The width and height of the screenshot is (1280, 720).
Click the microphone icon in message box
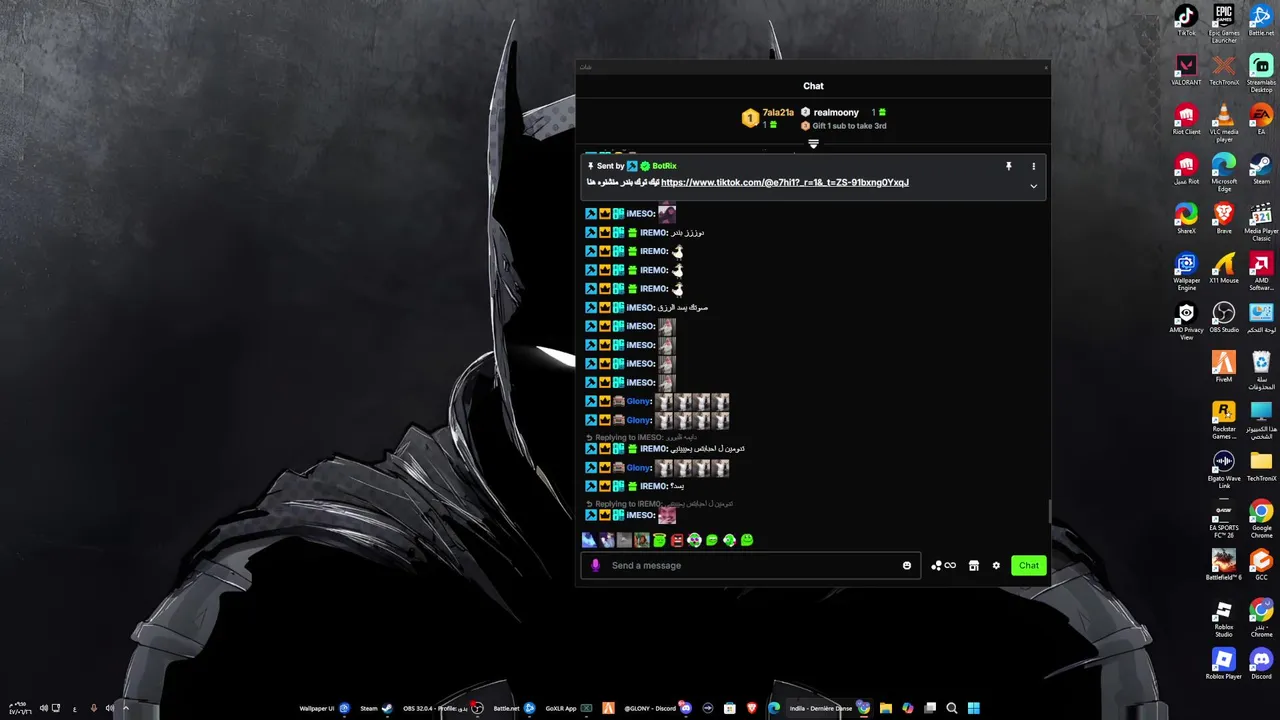595,565
